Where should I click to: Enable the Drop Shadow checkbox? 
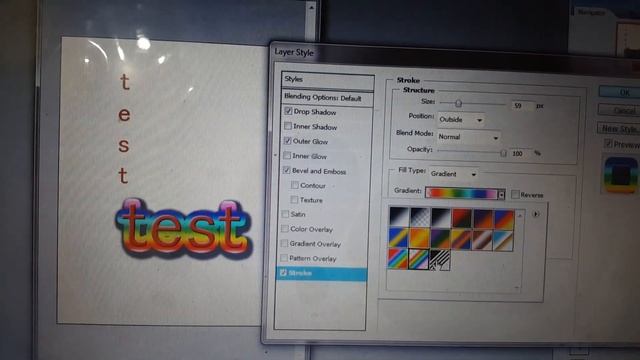pyautogui.click(x=288, y=111)
